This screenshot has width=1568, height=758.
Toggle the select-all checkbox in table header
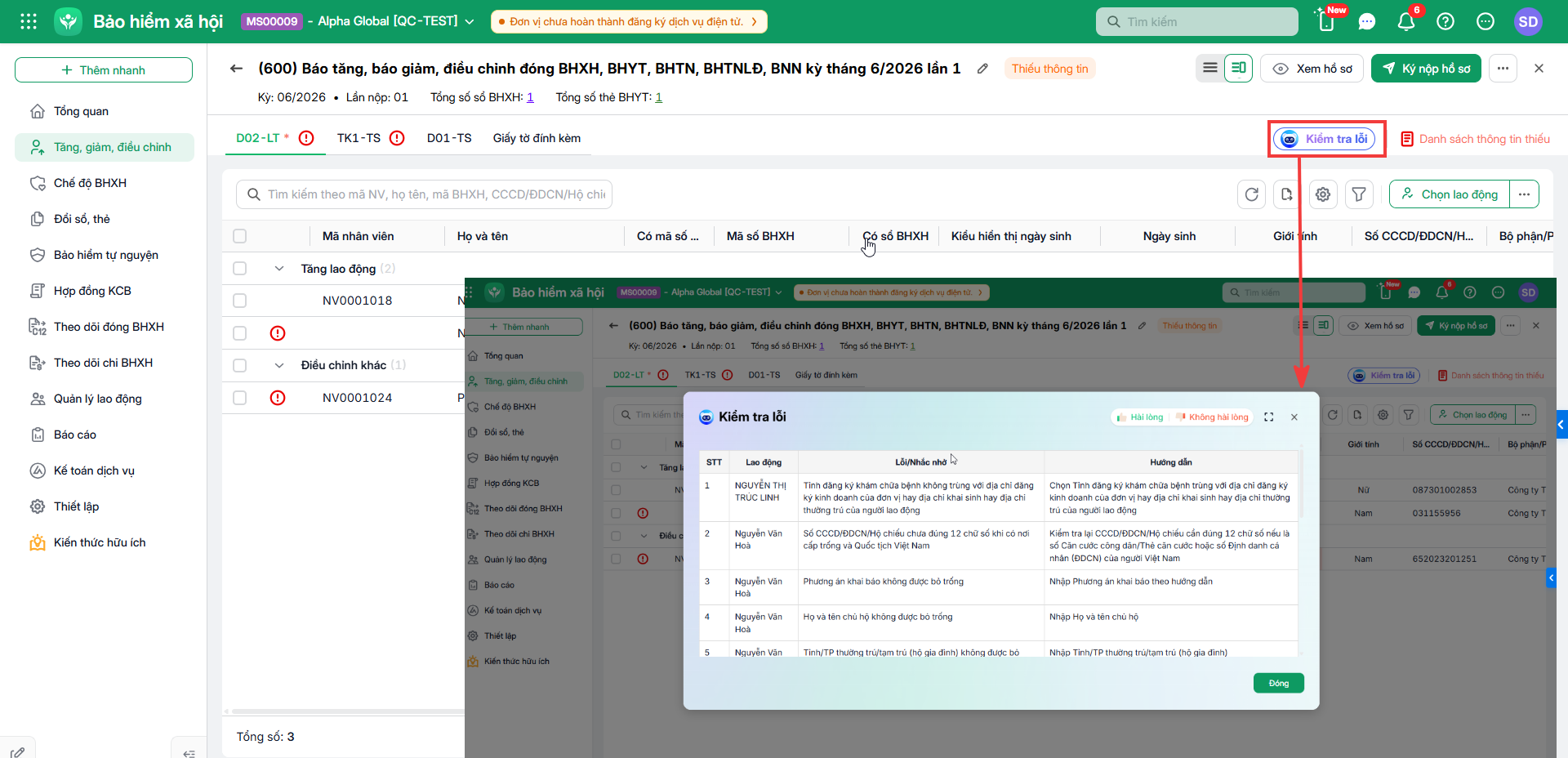(x=239, y=236)
